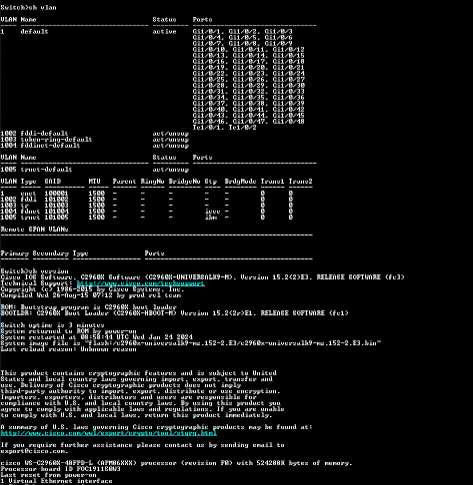The image size is (473, 485).
Task: Click the 'Copyright (c) 1986-2015' line
Action: [92, 289]
